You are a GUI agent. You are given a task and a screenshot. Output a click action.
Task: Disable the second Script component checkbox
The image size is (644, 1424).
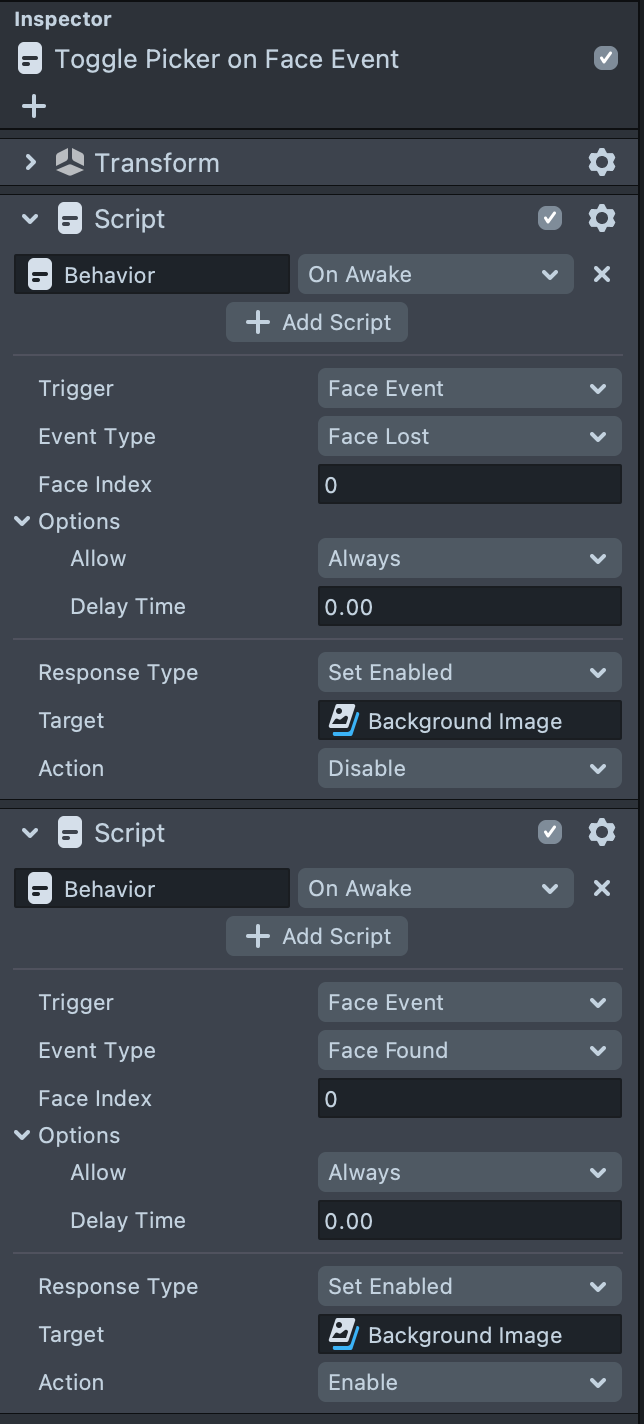point(550,832)
